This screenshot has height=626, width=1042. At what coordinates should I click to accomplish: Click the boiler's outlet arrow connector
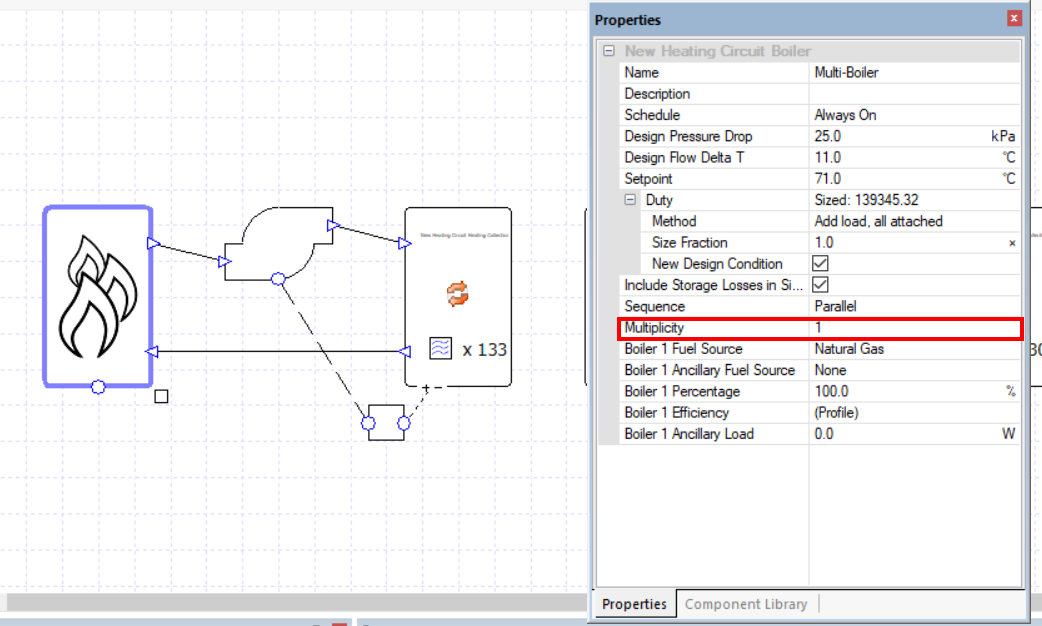click(154, 243)
